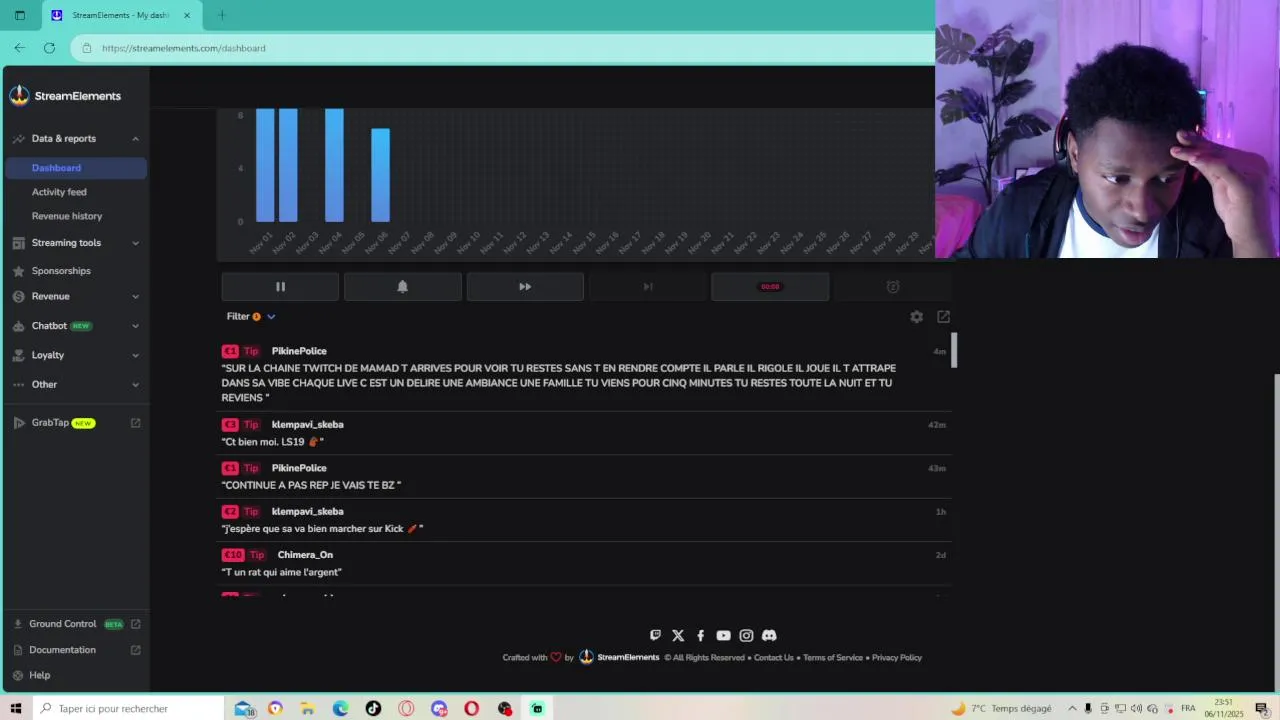
Task: Open the Privacy Policy link
Action: coord(897,658)
